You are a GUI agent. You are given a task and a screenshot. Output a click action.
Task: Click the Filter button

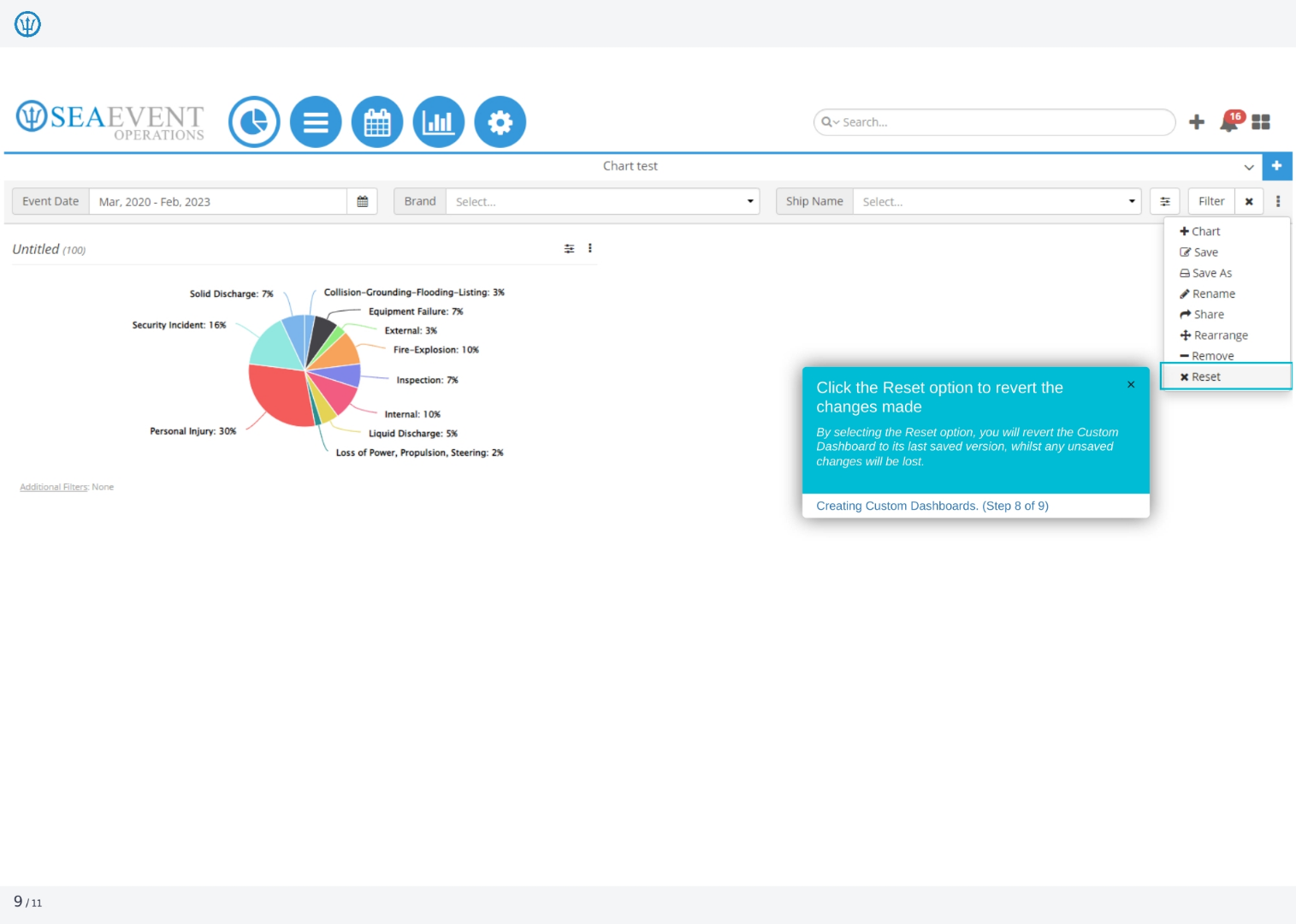coord(1211,202)
